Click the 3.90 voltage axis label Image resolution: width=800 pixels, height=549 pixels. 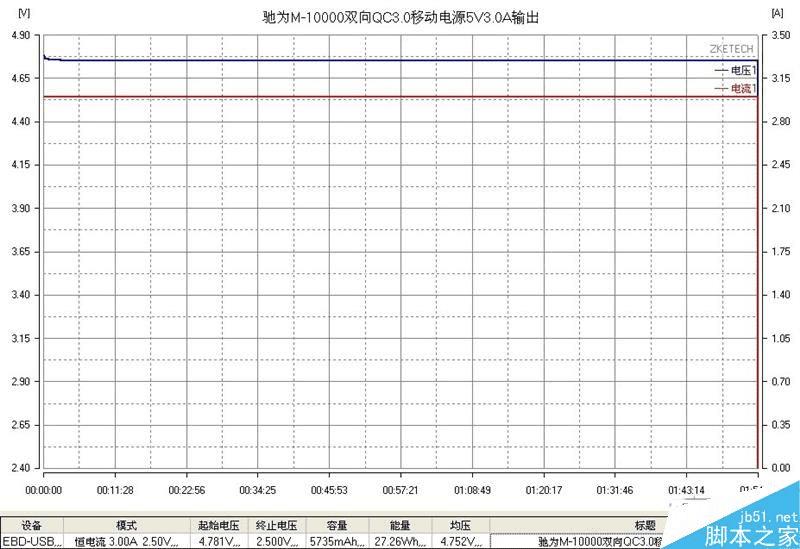21,208
